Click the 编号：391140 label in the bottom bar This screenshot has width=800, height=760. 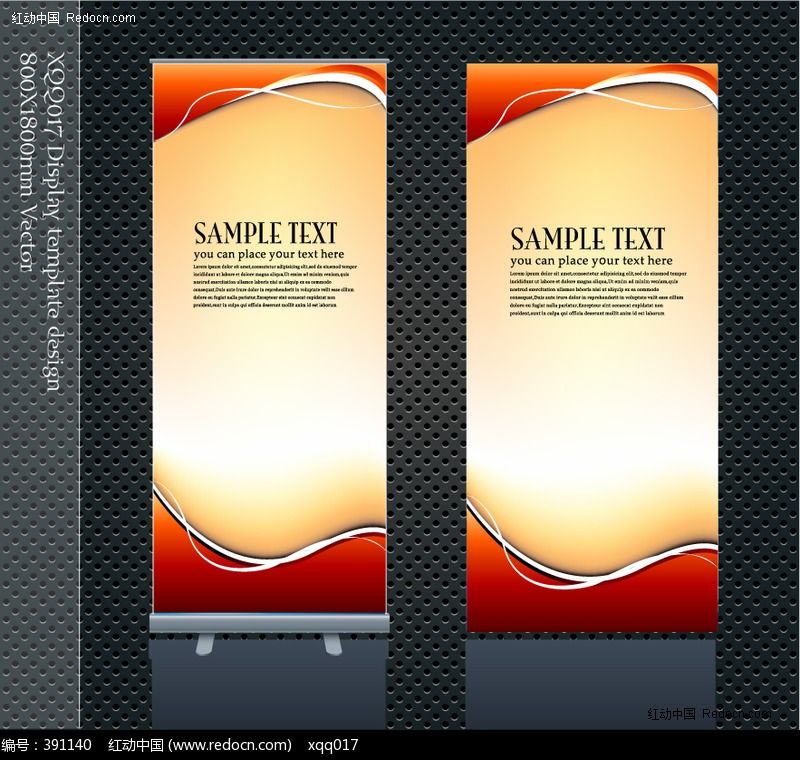click(47, 745)
